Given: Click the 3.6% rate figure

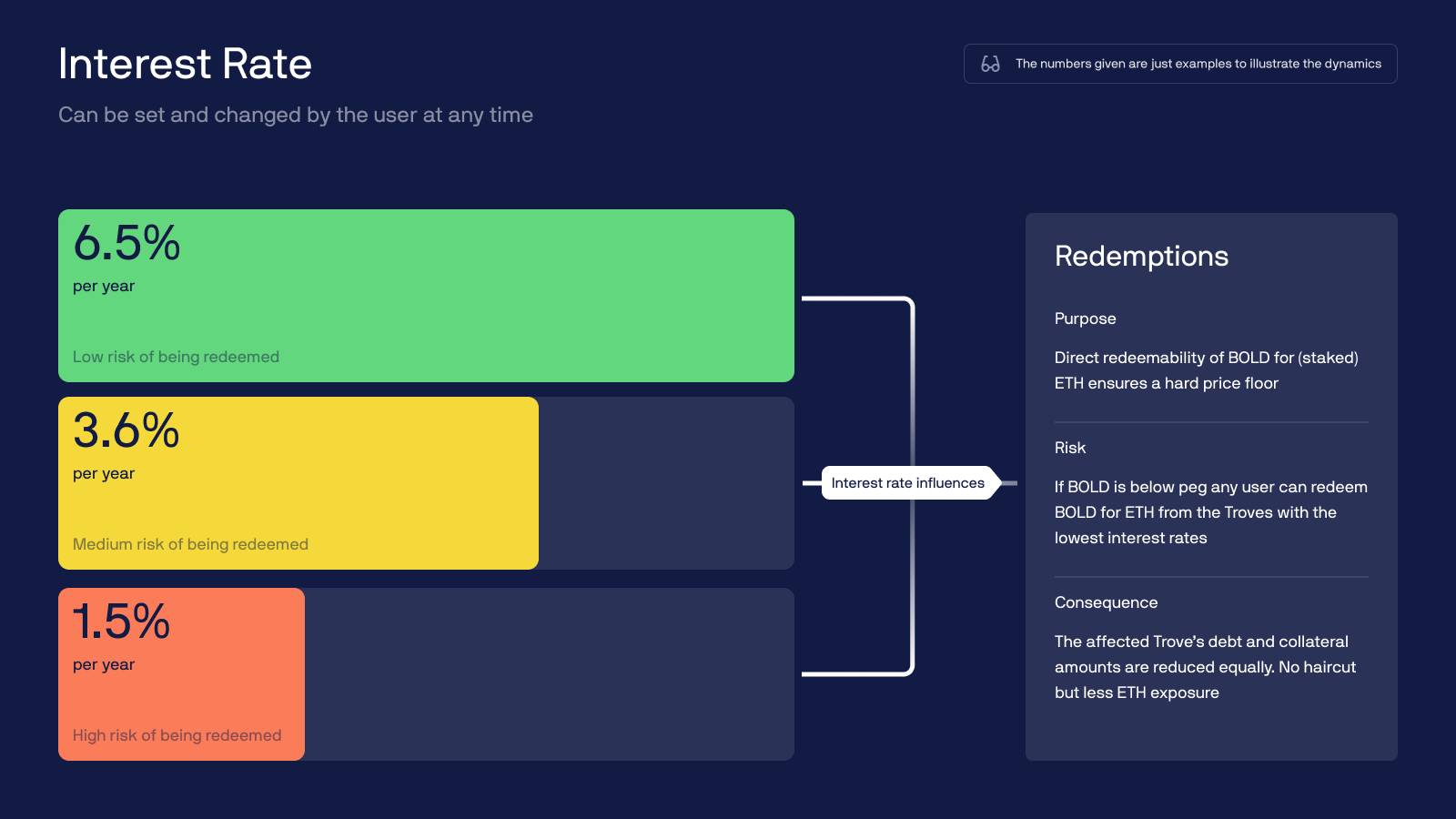Looking at the screenshot, I should click(126, 430).
